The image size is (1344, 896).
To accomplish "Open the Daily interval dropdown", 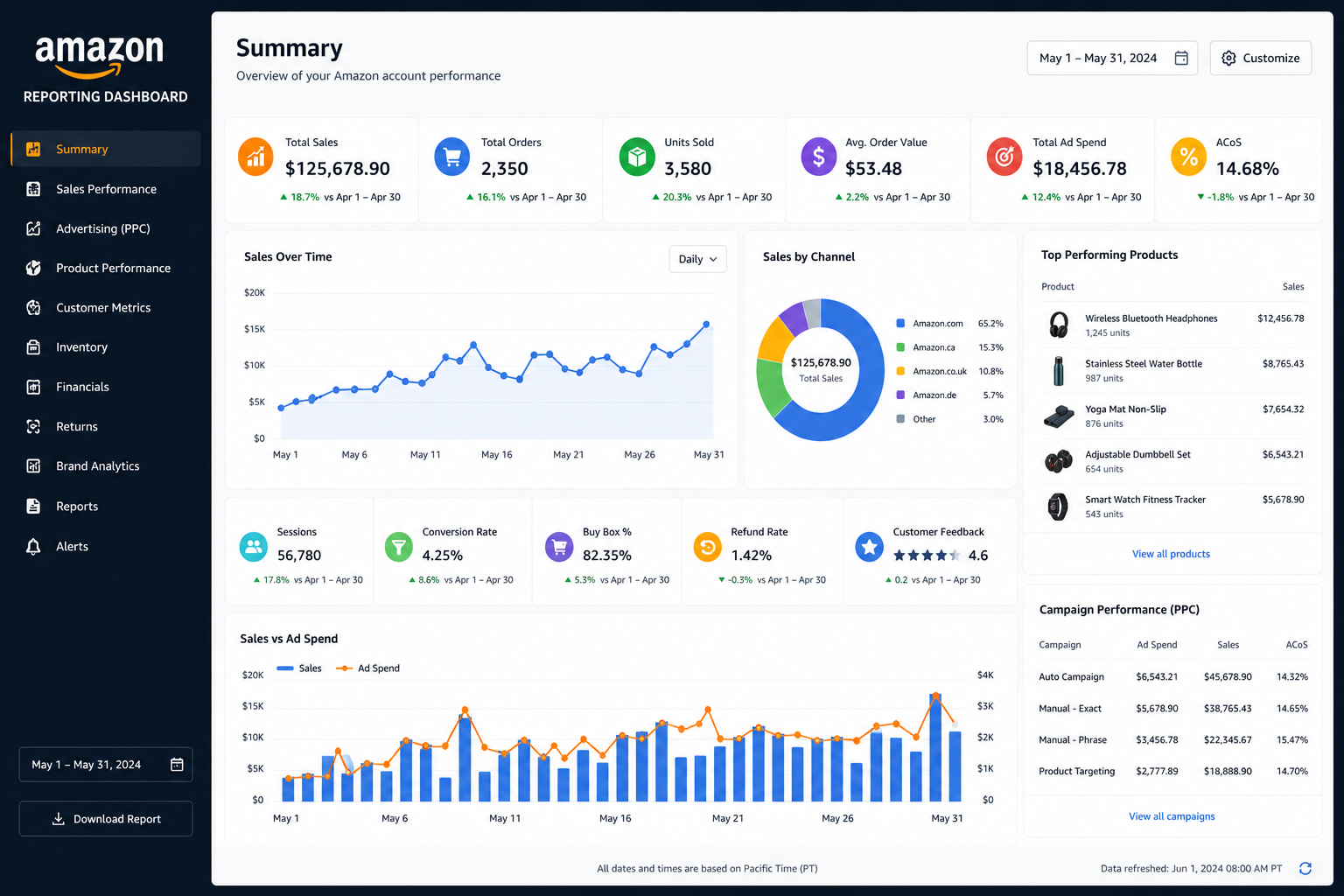I will click(698, 259).
